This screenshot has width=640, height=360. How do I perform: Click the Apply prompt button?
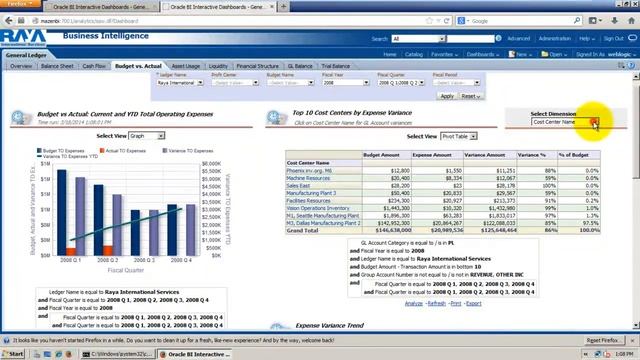tap(447, 96)
